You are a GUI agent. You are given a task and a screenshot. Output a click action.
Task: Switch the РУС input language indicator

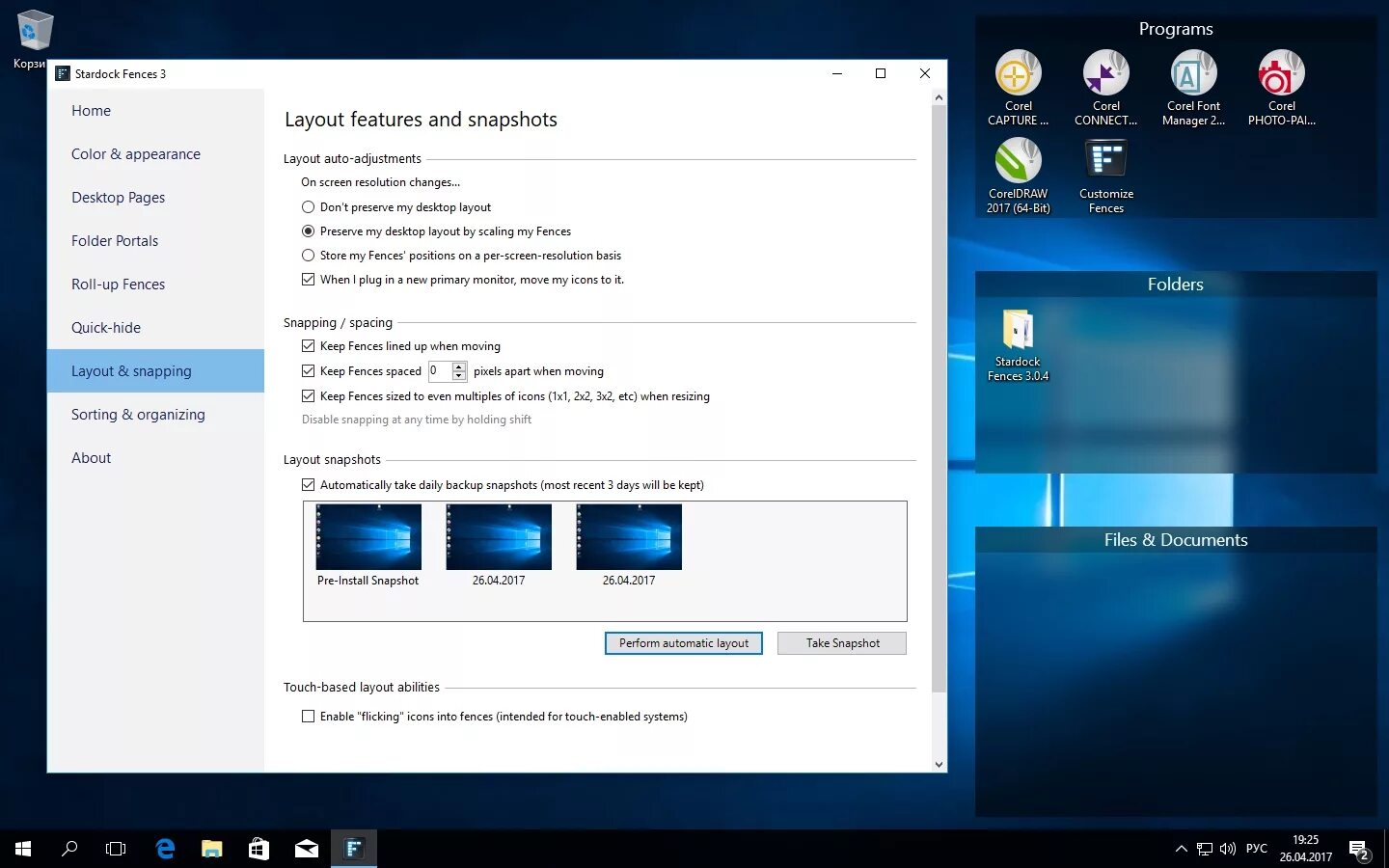pyautogui.click(x=1256, y=849)
